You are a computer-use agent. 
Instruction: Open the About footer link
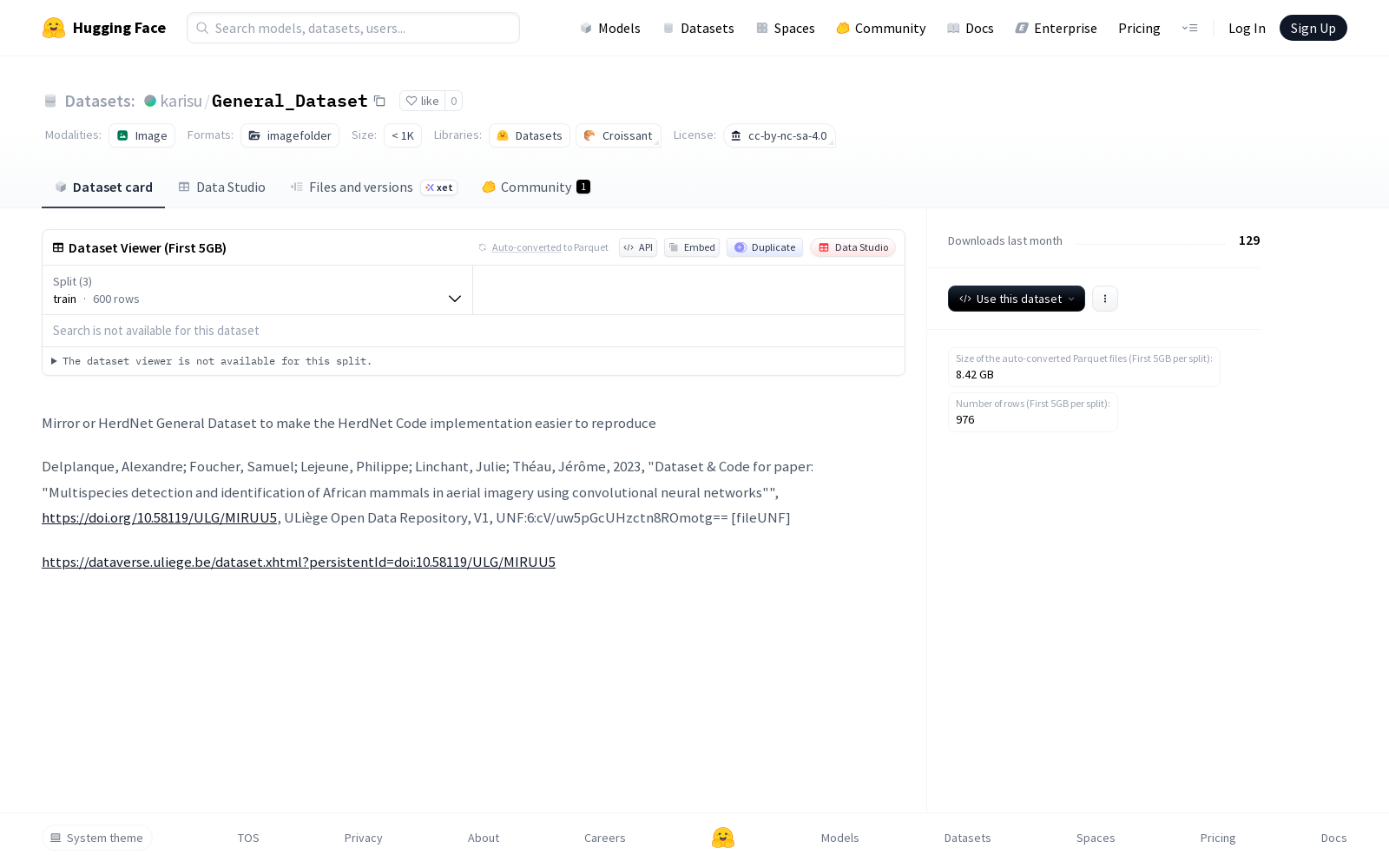tap(484, 838)
